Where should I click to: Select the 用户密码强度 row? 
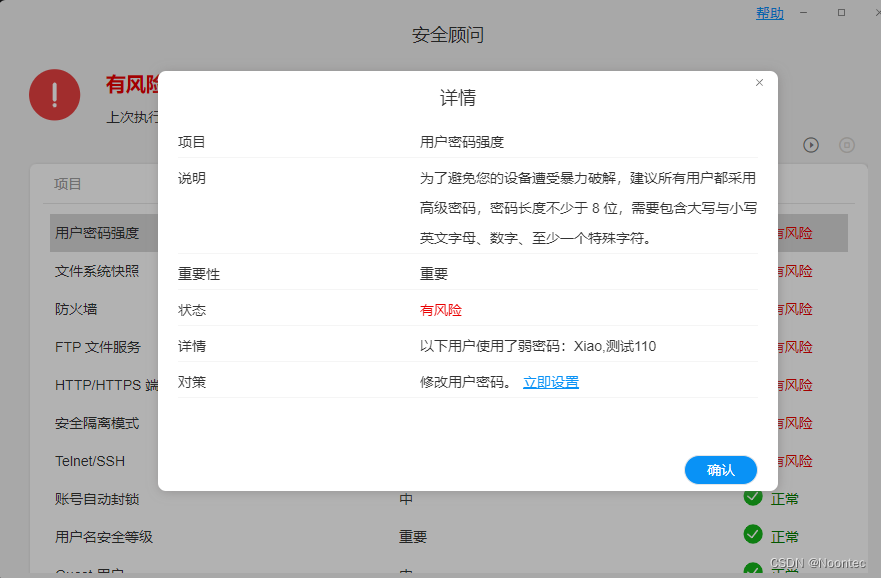(97, 233)
